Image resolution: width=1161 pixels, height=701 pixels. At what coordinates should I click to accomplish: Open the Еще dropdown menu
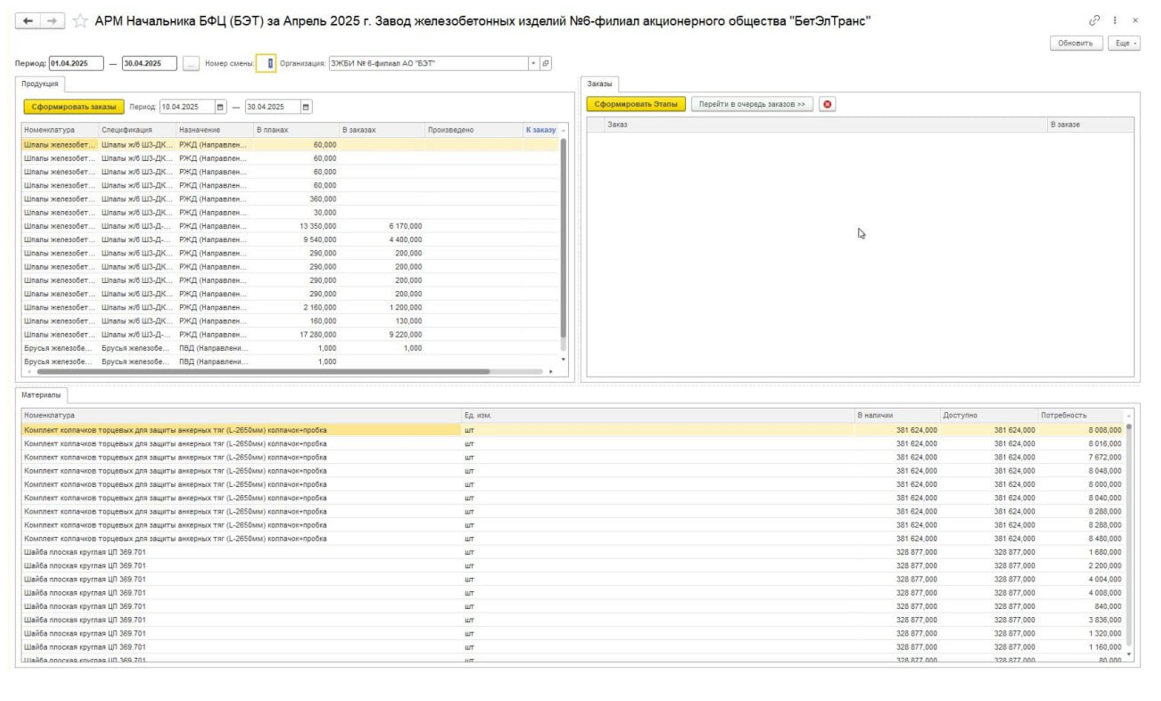click(x=1124, y=43)
